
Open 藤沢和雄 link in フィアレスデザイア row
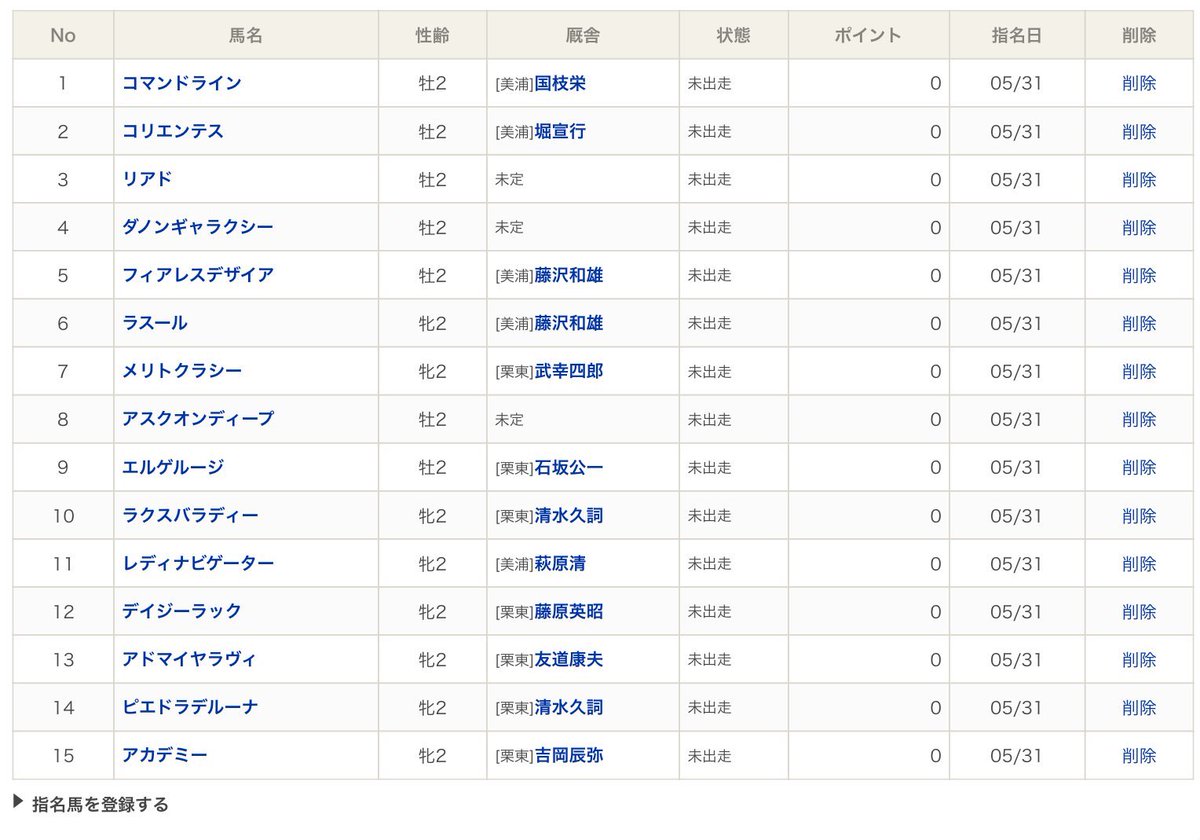pyautogui.click(x=569, y=275)
